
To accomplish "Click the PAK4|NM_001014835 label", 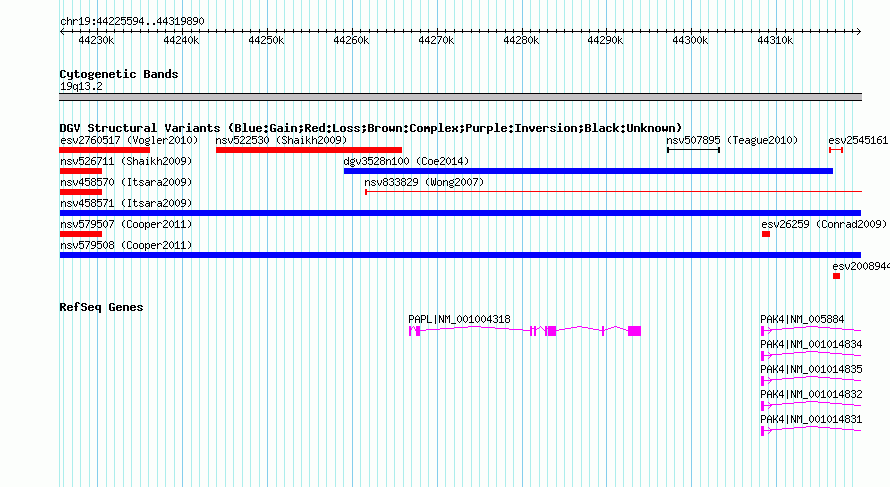I will pyautogui.click(x=811, y=370).
